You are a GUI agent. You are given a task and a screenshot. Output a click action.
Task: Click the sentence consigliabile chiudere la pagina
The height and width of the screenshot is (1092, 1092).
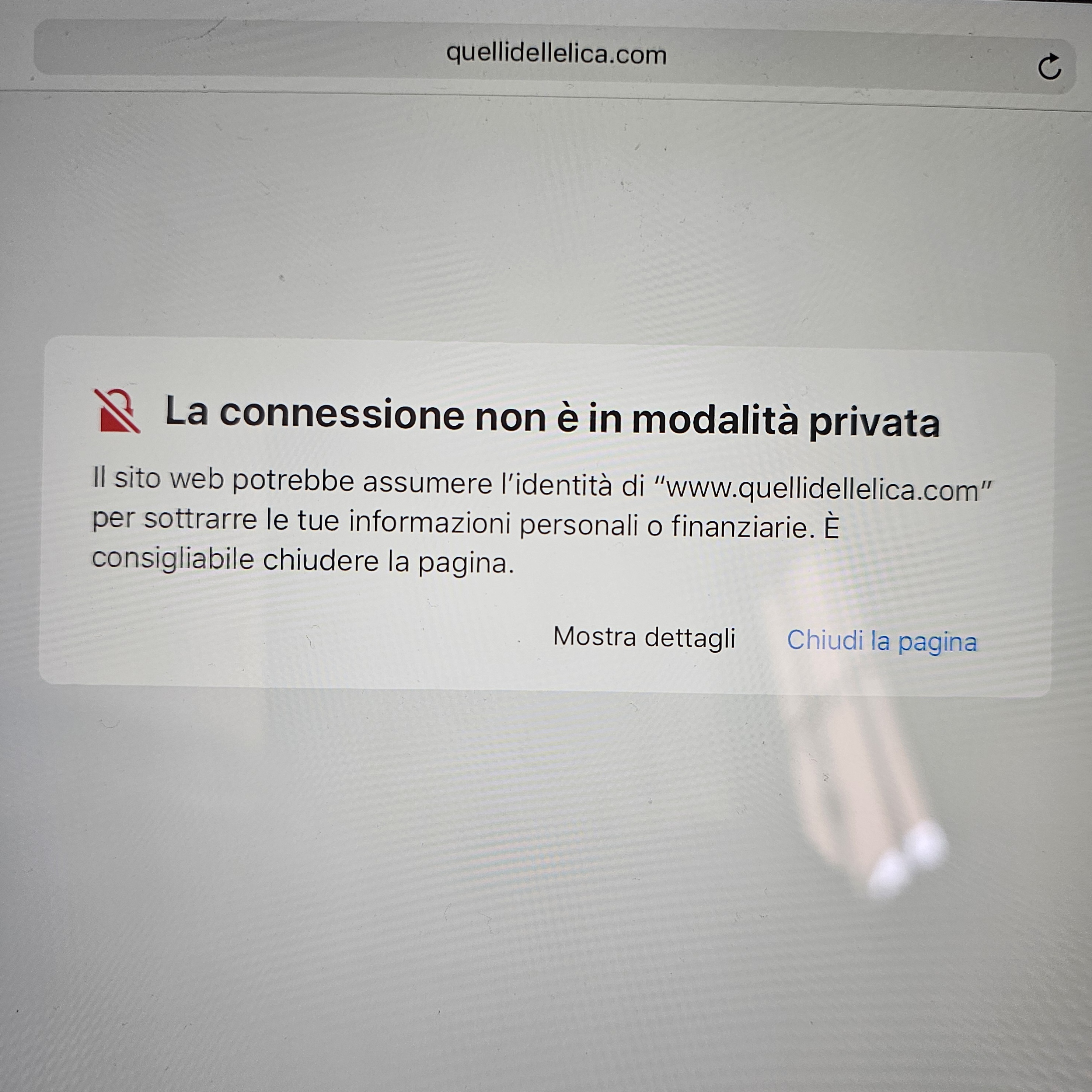coord(303,561)
